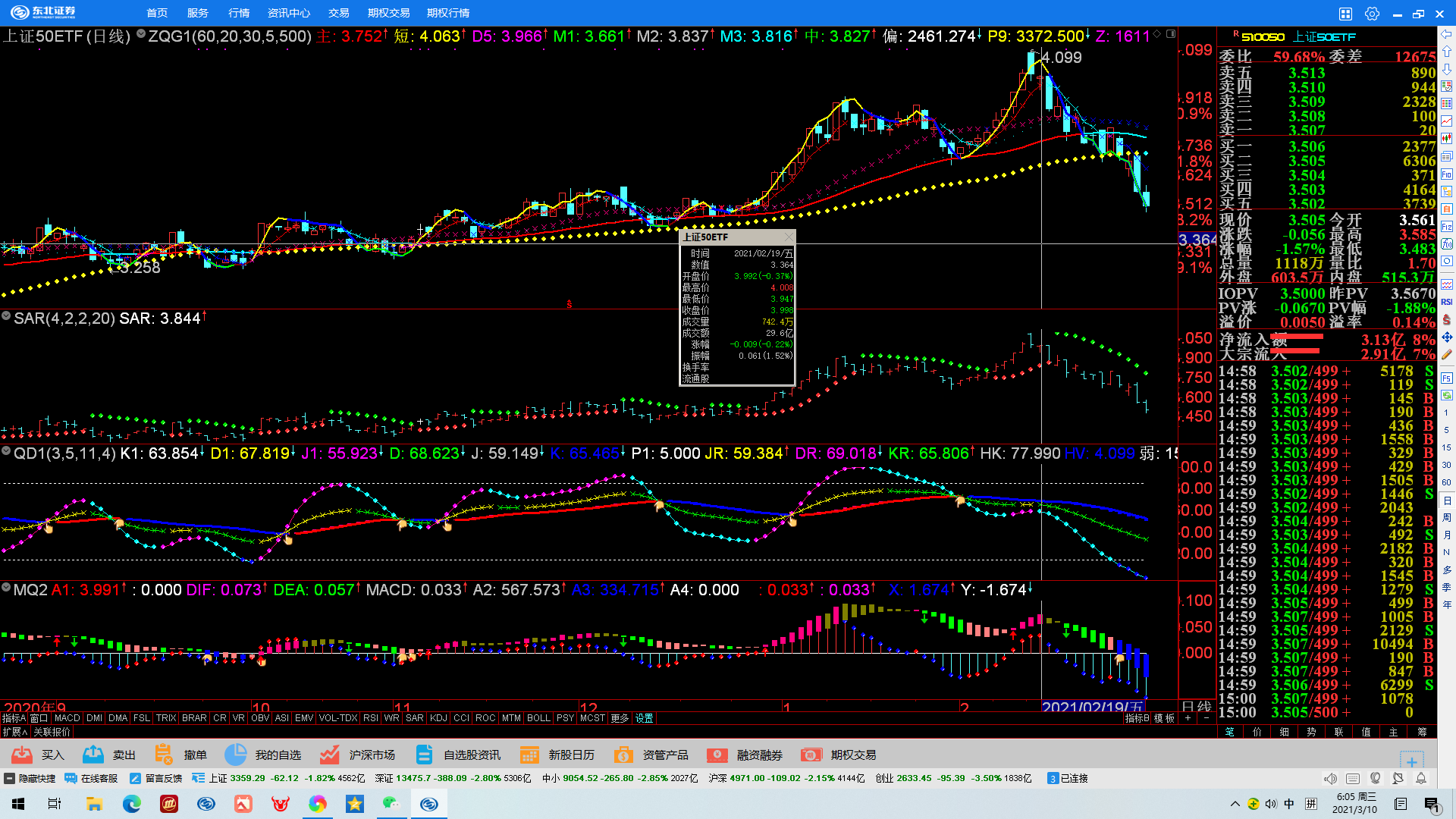Click the 设置 indicator settings link
The width and height of the screenshot is (1456, 819).
(644, 718)
